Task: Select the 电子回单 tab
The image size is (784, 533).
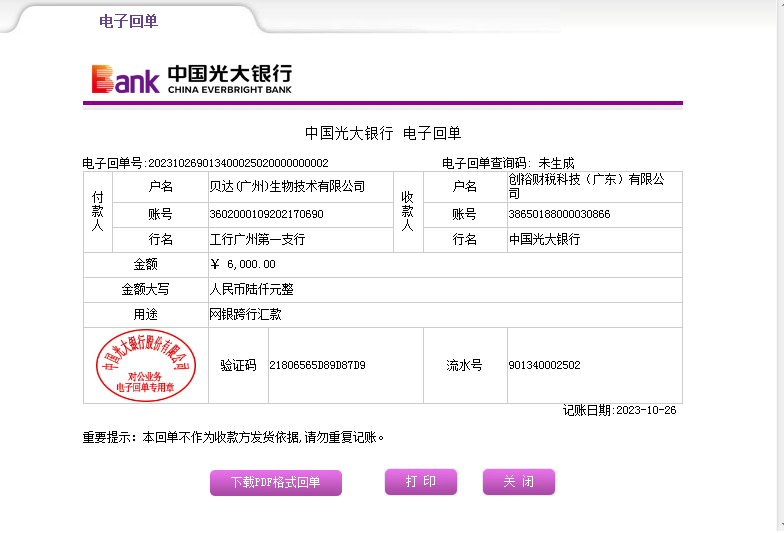Action: pos(128,21)
